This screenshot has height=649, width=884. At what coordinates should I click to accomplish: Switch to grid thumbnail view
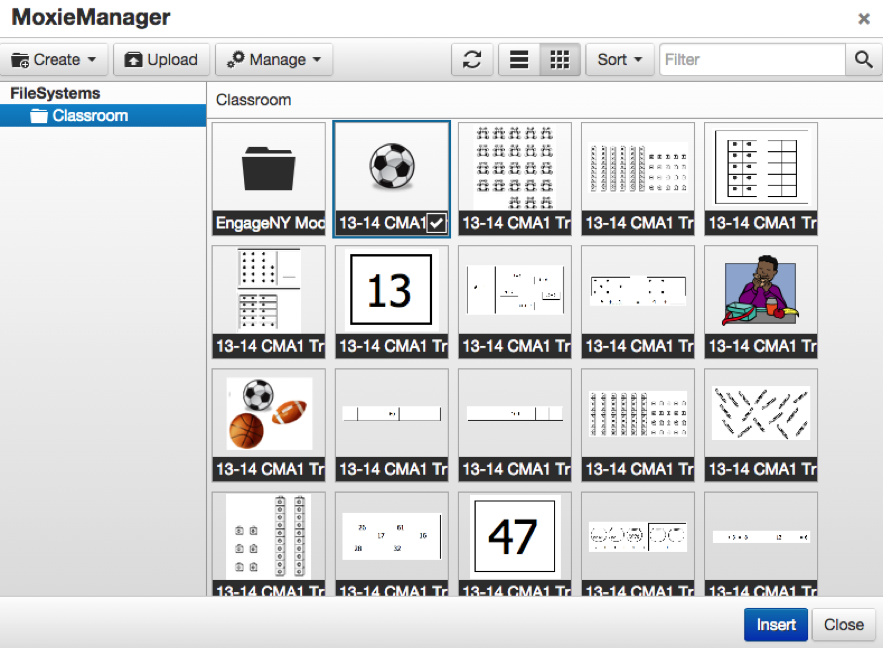pyautogui.click(x=559, y=59)
